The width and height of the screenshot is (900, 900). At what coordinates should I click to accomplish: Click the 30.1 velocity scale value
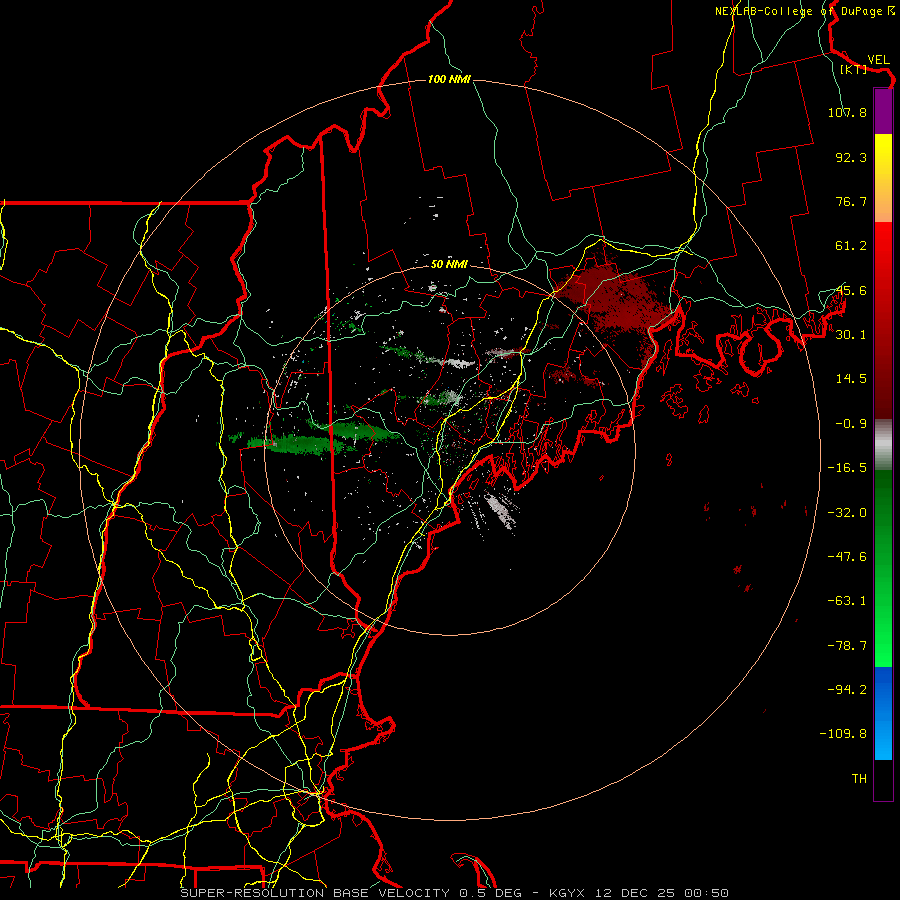tap(851, 335)
